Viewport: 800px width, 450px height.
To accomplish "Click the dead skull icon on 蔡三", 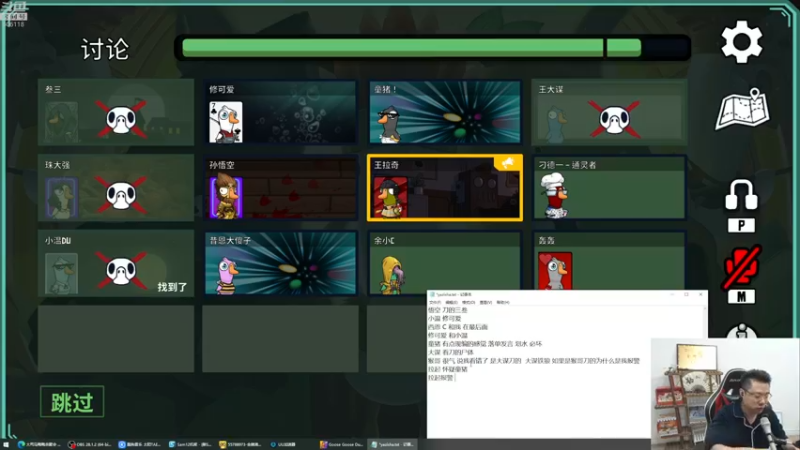I will pos(120,119).
